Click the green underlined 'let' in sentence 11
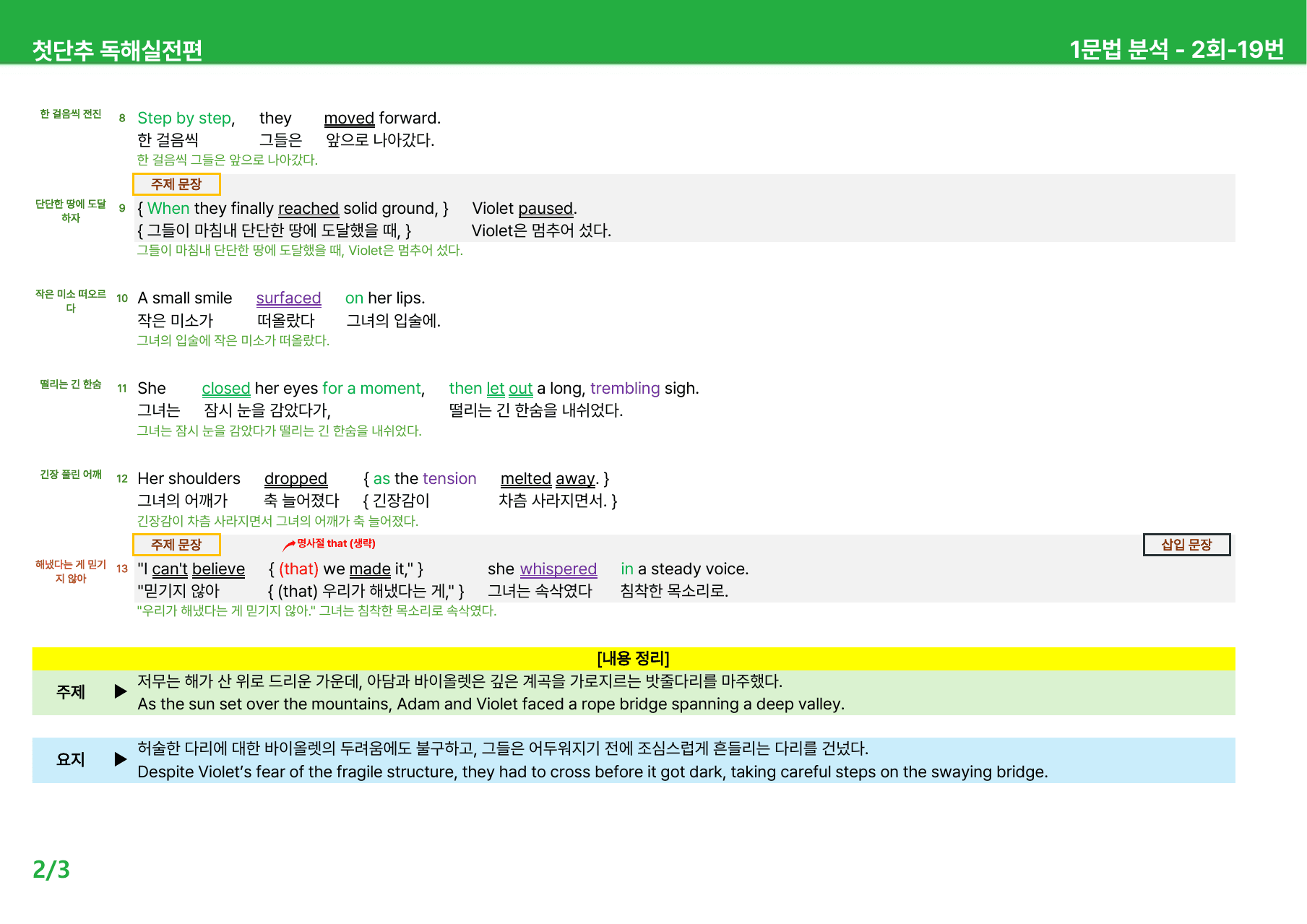 coord(496,388)
